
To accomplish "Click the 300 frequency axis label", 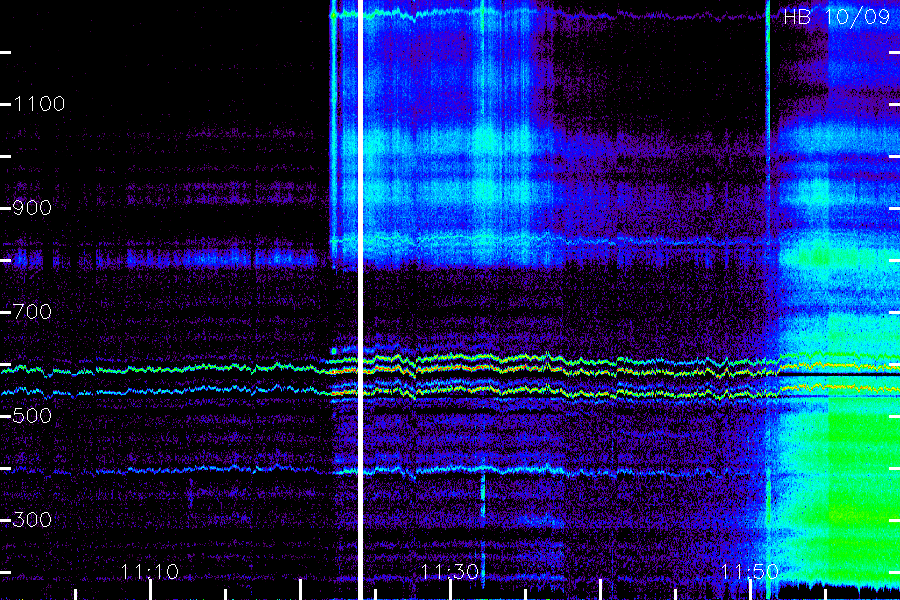I will (32, 520).
